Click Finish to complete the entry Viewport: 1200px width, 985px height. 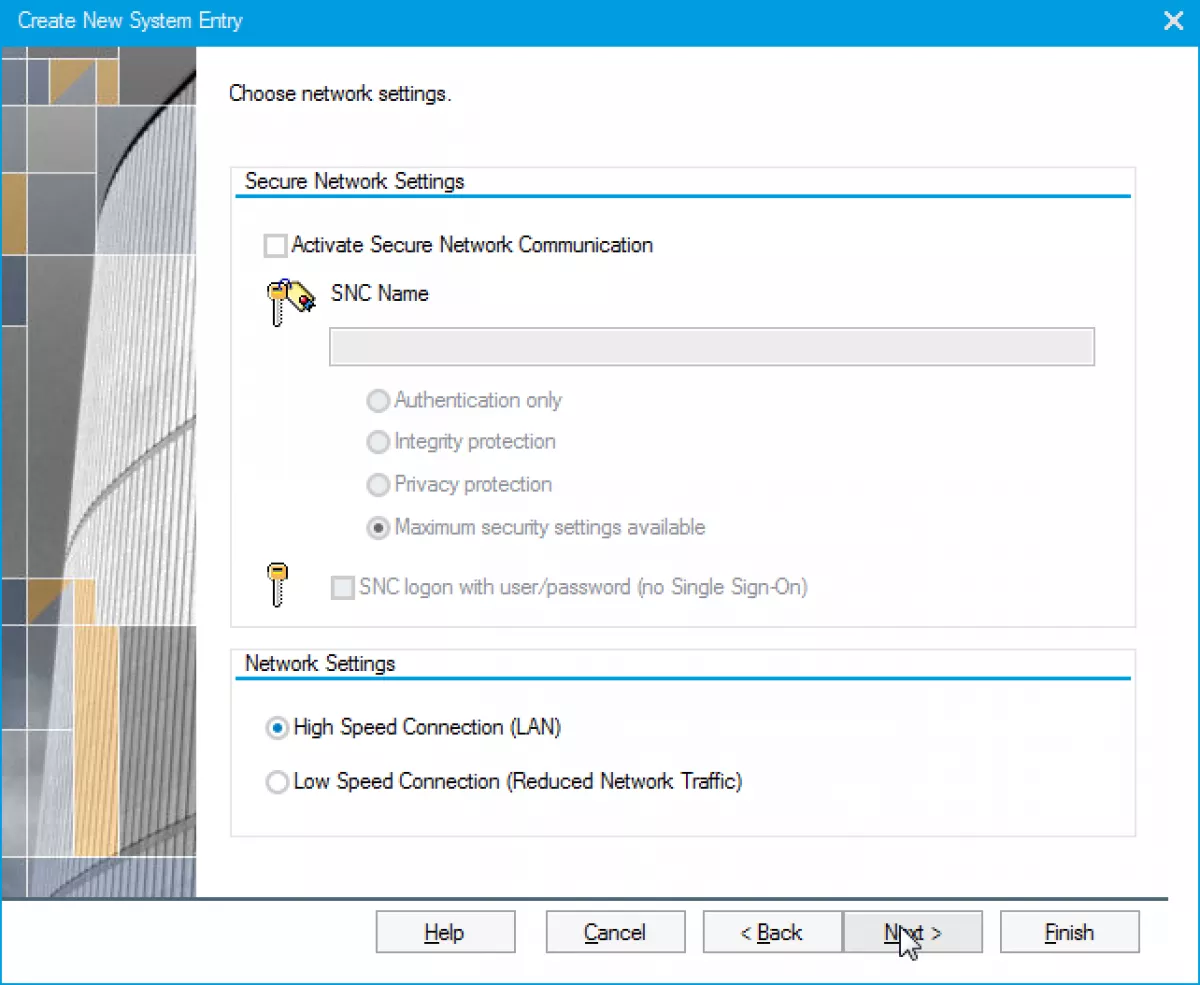coord(1069,932)
